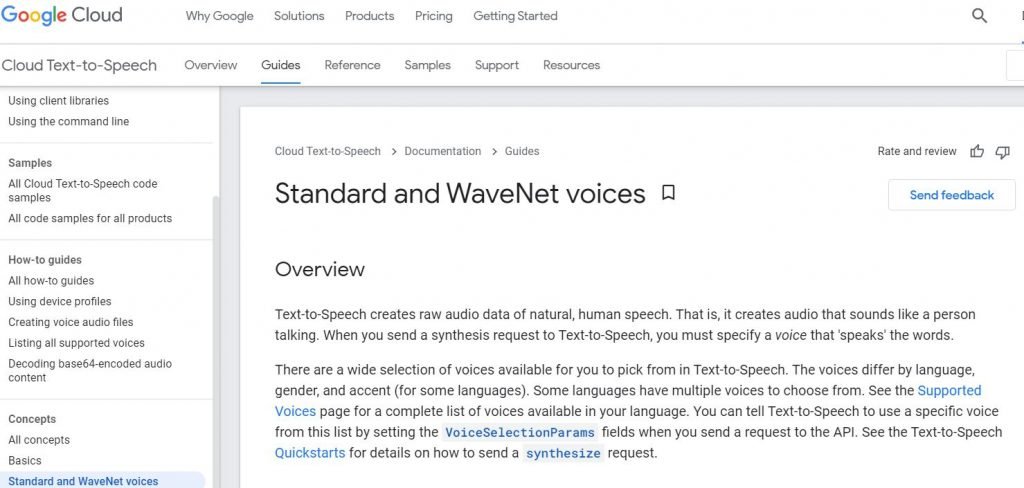1024x488 pixels.
Task: Select Listing all supported voices in sidebar
Action: [76, 343]
